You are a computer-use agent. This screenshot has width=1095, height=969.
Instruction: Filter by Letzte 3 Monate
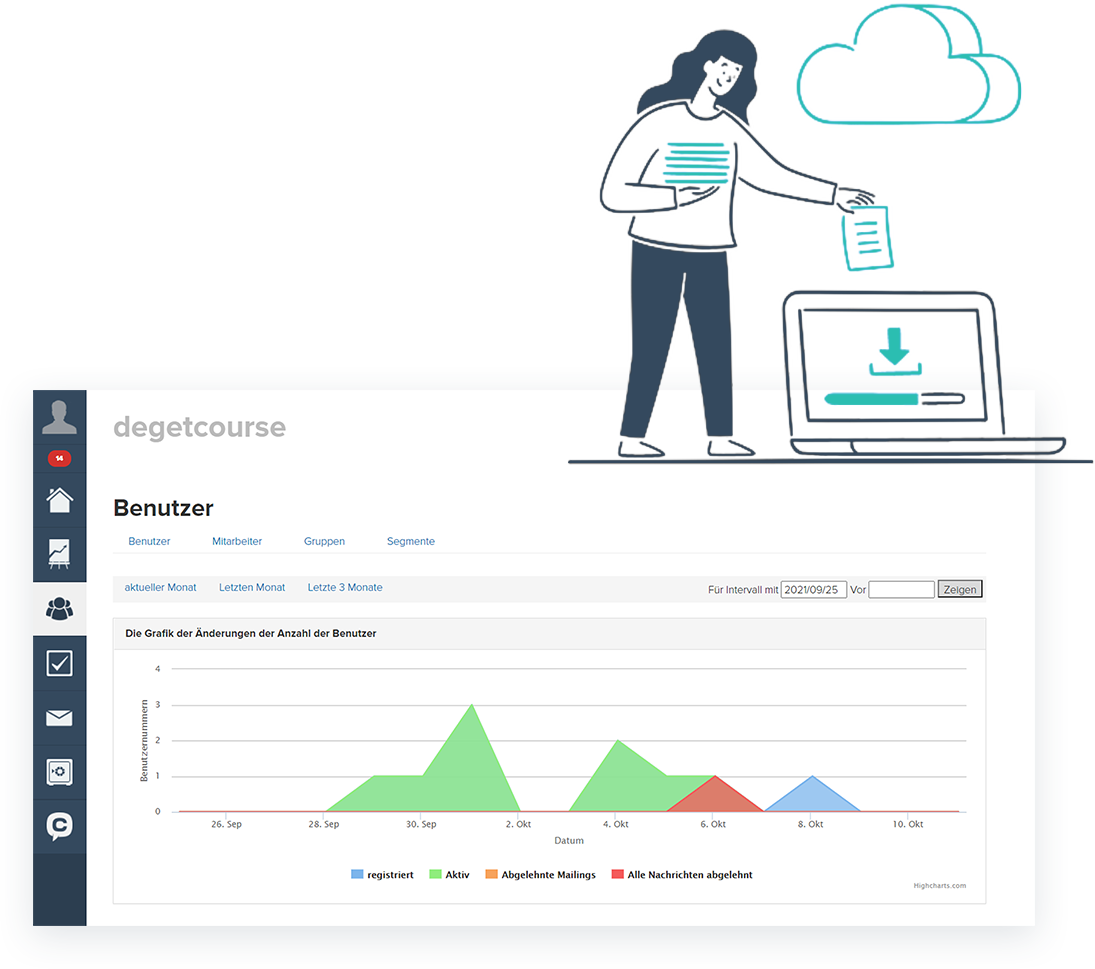coord(345,587)
